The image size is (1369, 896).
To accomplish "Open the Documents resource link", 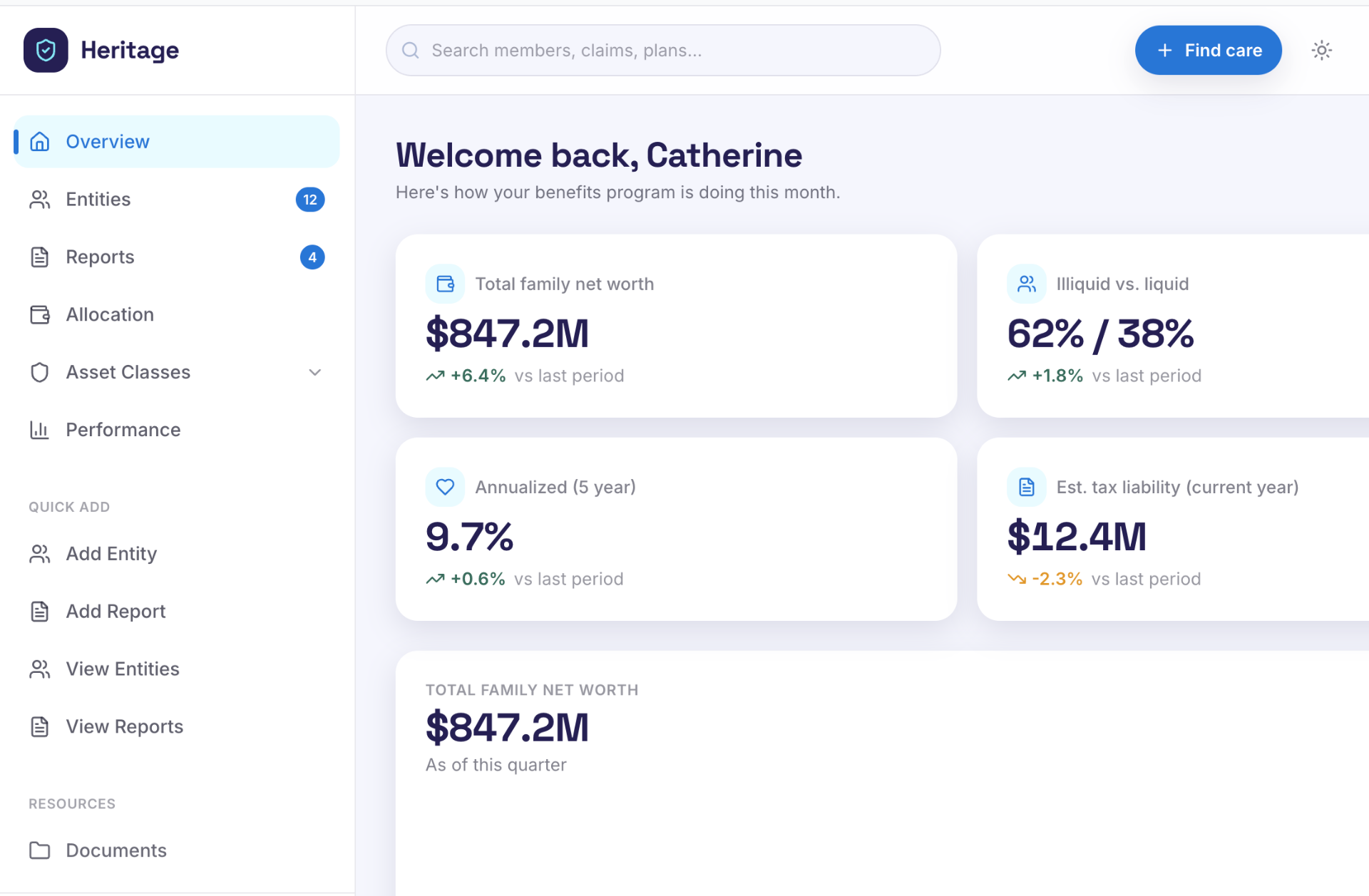I will (177, 851).
